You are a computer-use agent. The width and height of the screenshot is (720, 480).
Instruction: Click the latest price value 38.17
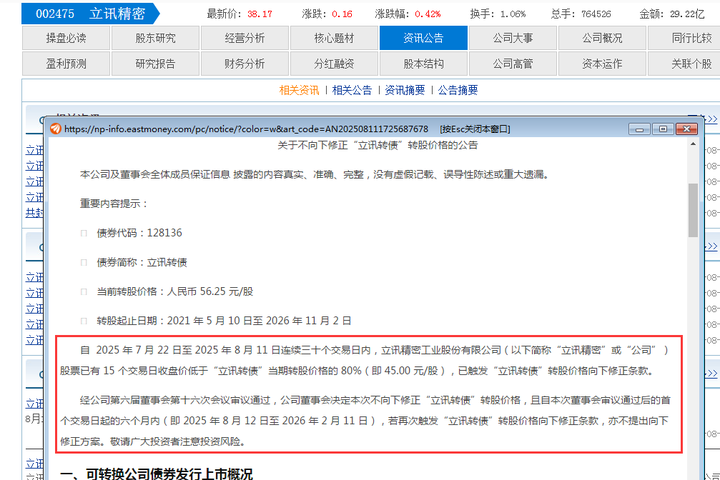(x=260, y=14)
